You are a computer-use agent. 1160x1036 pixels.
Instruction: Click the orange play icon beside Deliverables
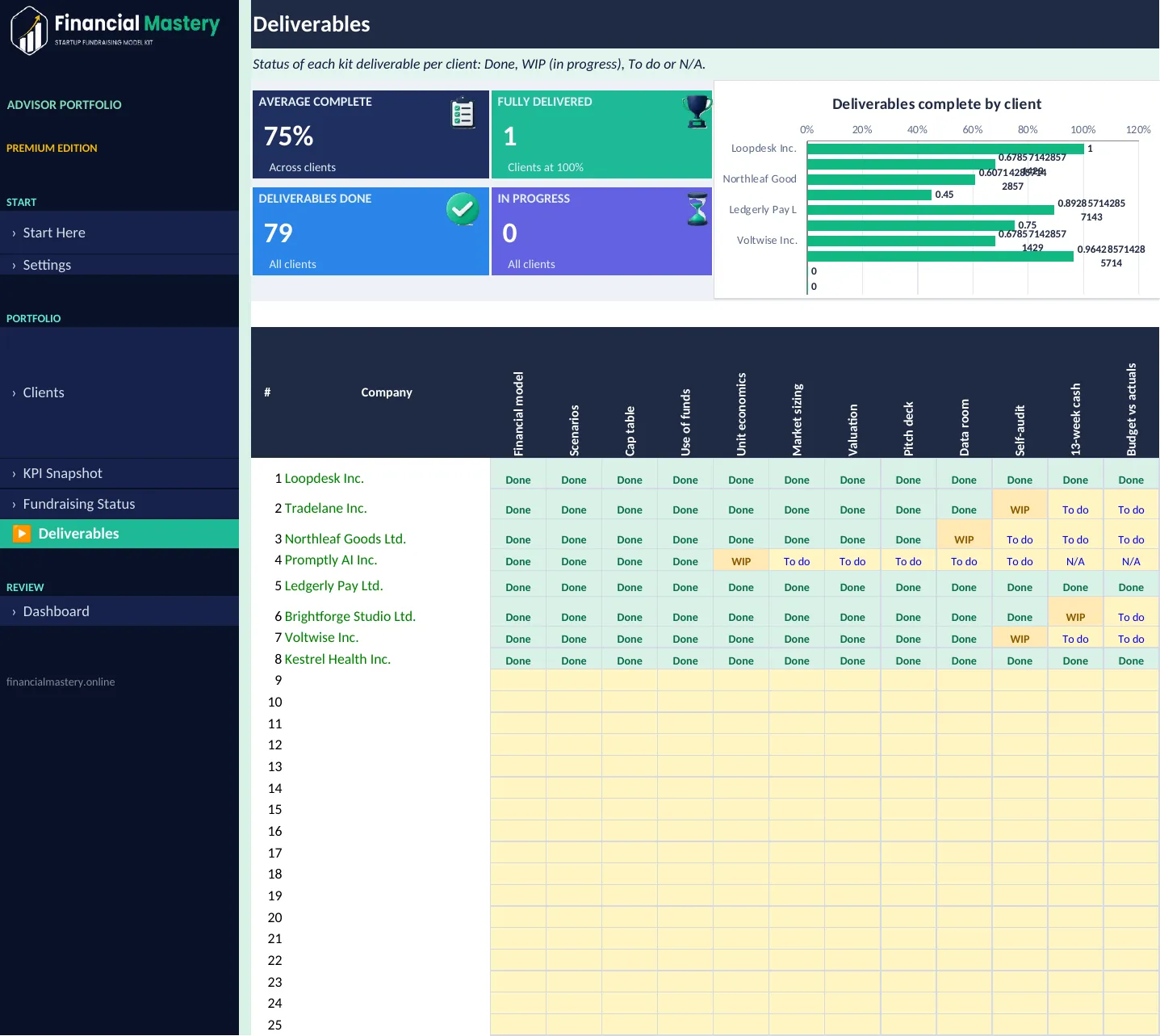point(22,534)
